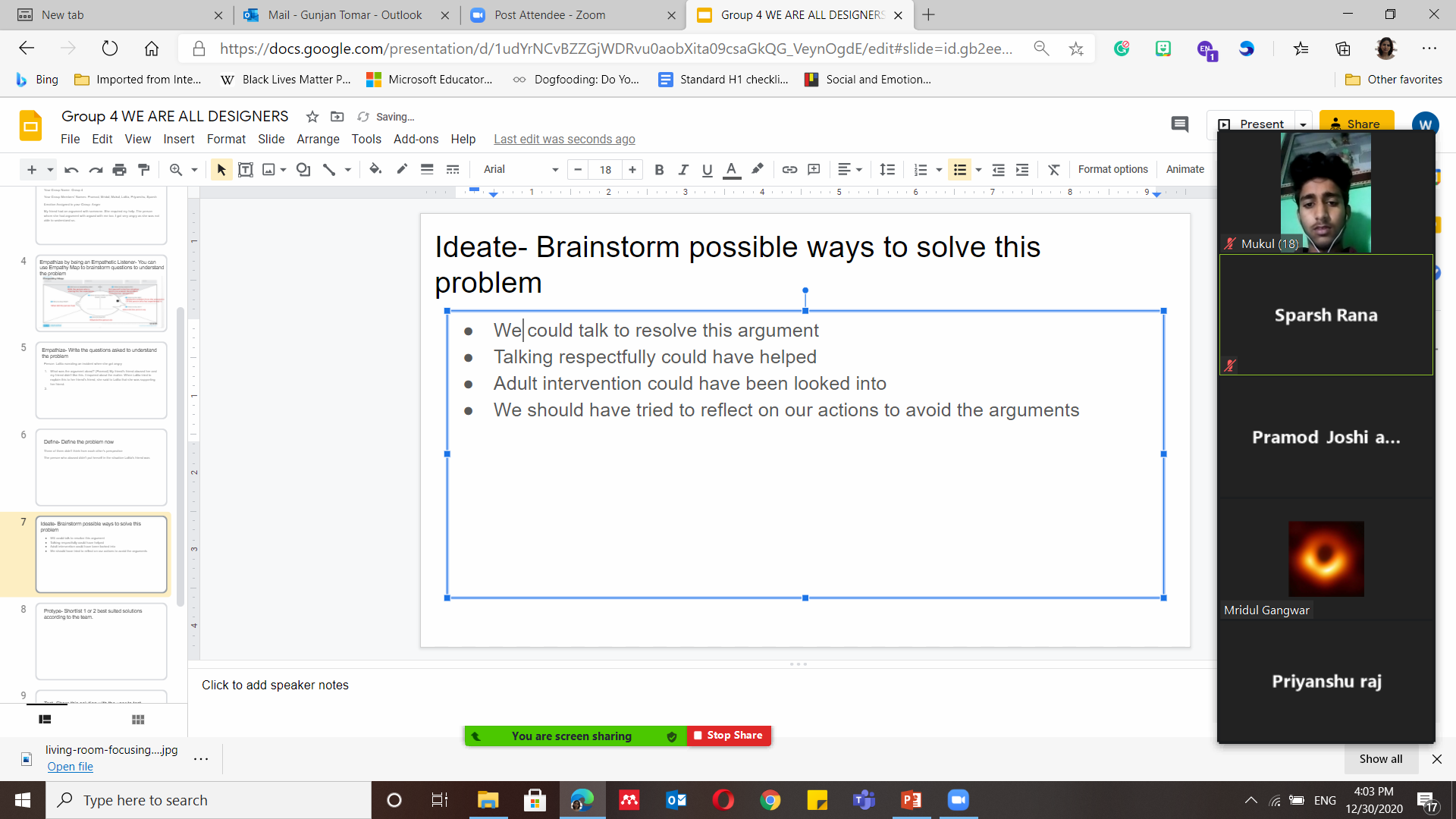Click the Present button
This screenshot has width=1456, height=819.
point(1251,124)
